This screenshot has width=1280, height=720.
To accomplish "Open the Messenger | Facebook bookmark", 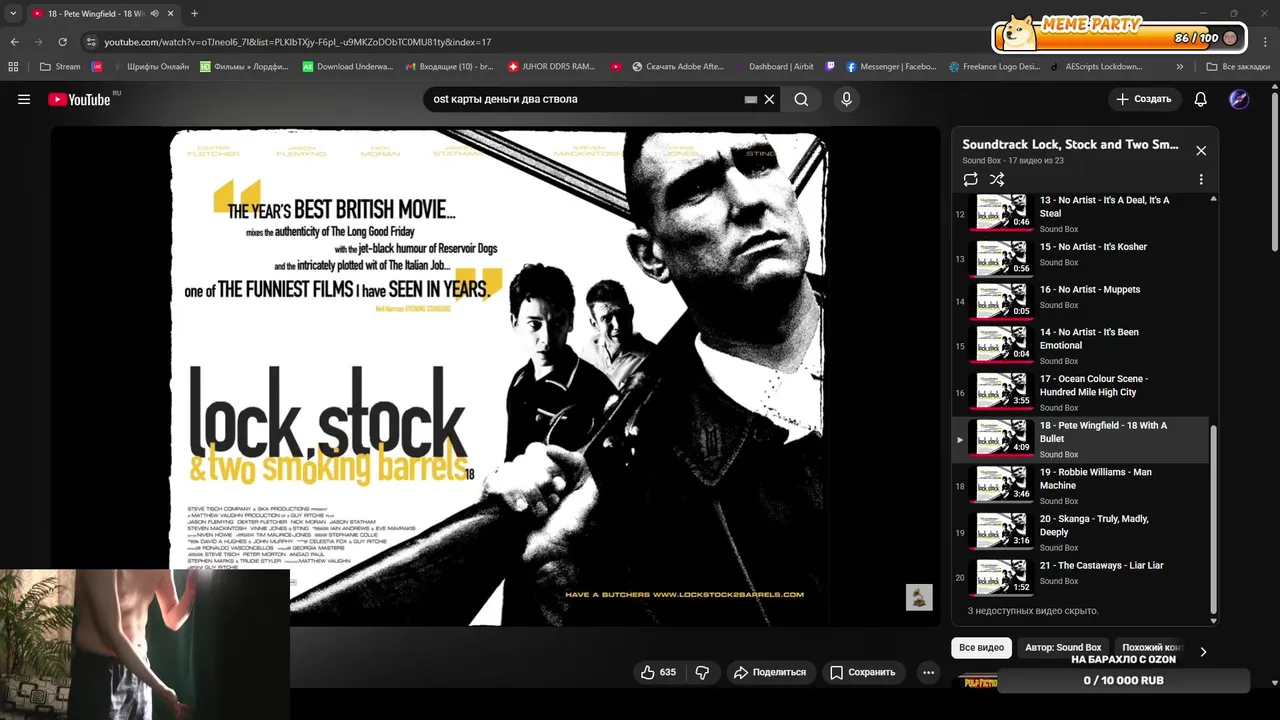I will tap(891, 67).
